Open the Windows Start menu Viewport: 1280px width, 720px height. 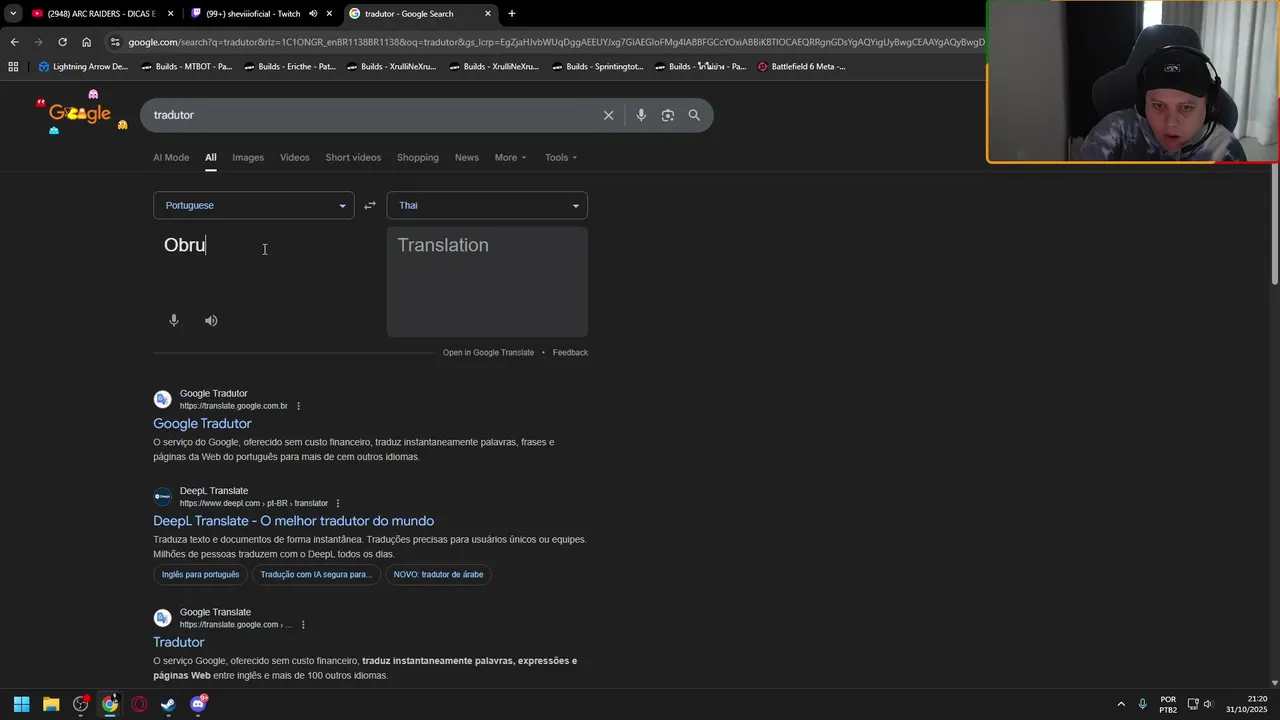click(x=22, y=704)
